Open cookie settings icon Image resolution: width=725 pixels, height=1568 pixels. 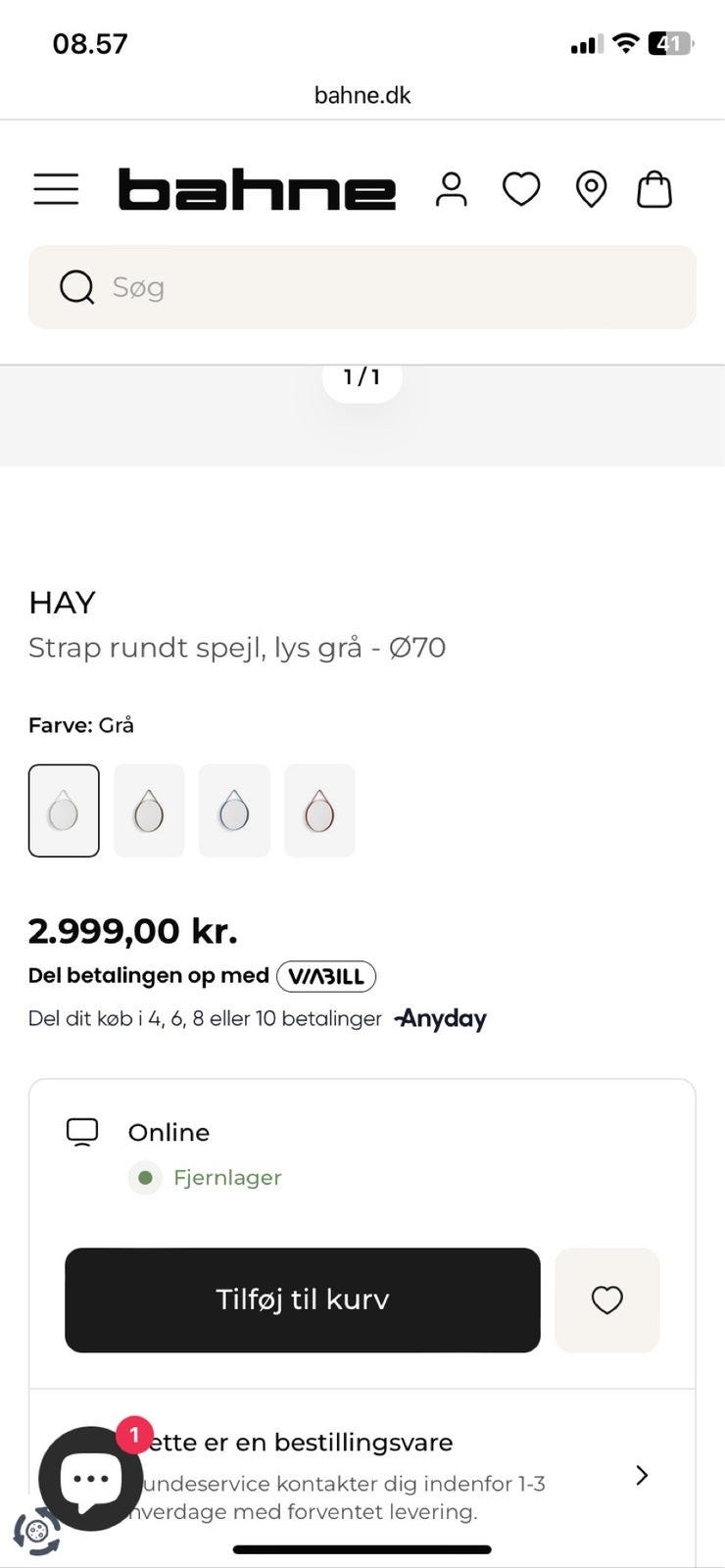click(37, 1531)
